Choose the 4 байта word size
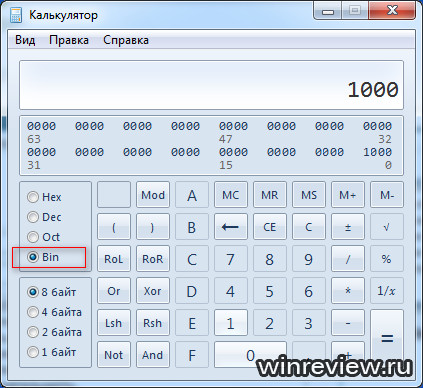This screenshot has width=423, height=388. pos(54,312)
